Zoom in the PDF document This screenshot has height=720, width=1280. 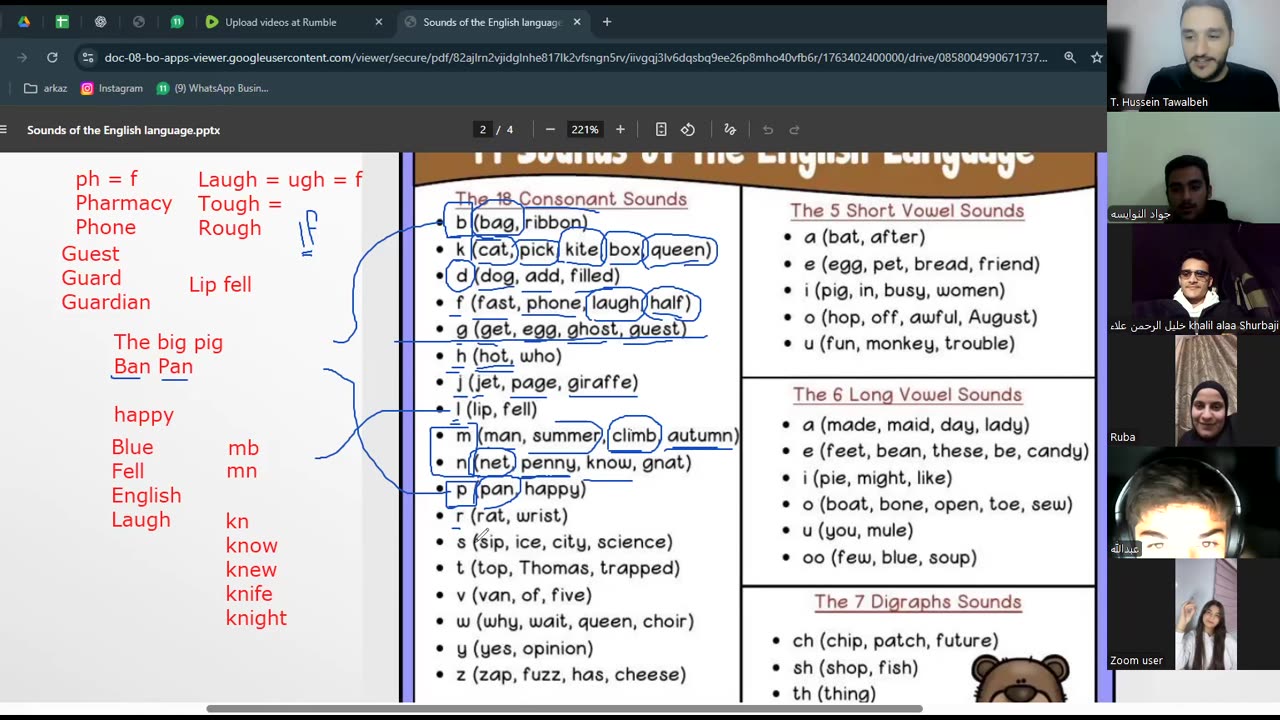pos(620,130)
